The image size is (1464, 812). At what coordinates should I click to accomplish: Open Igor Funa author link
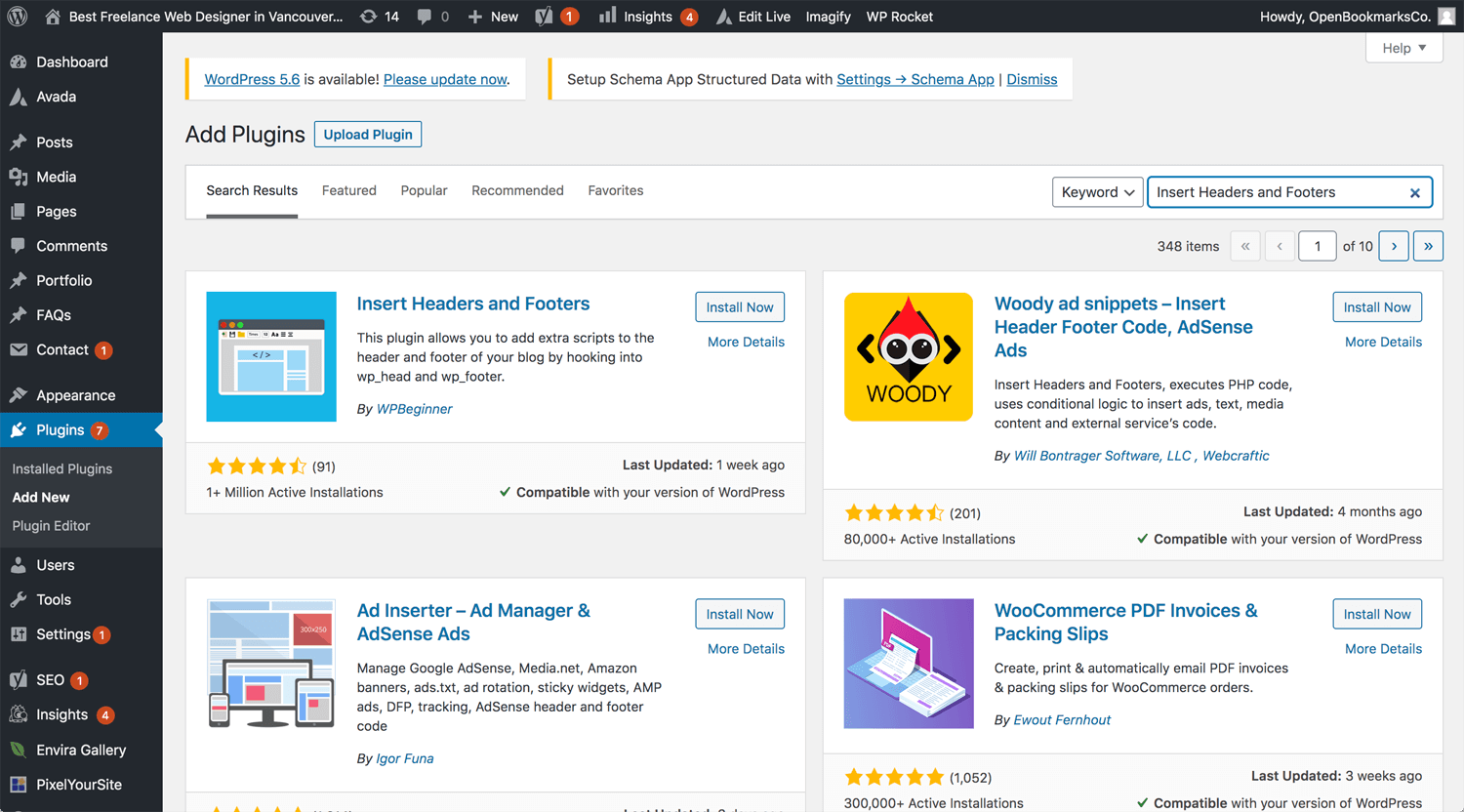click(x=405, y=758)
